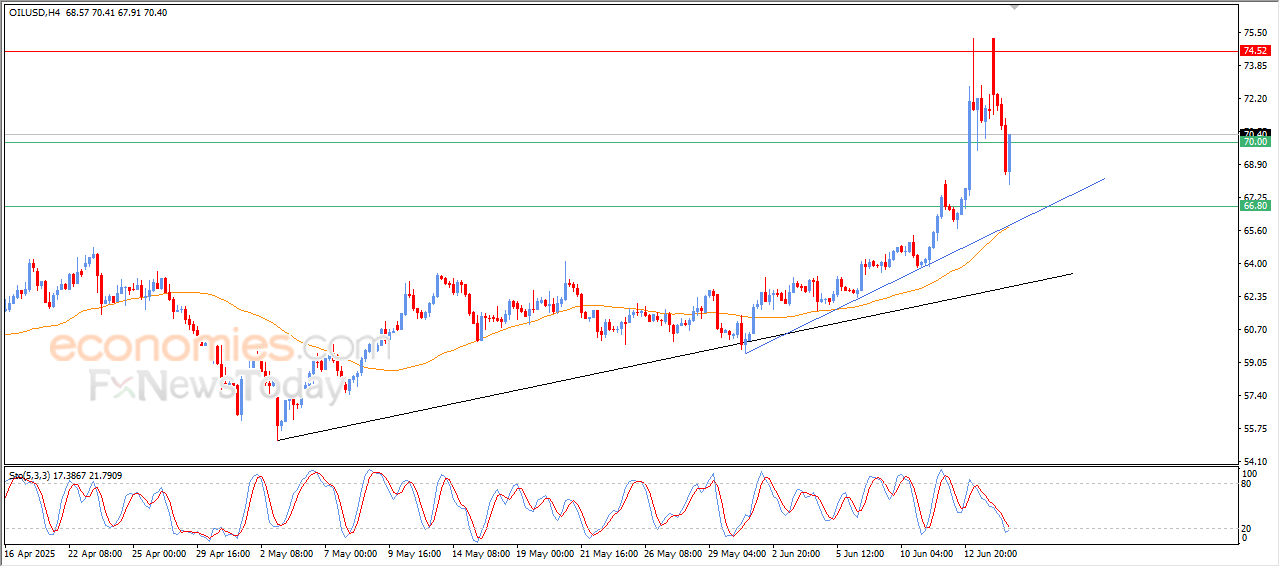Image resolution: width=1280 pixels, height=567 pixels.
Task: Select the long black ascending trendline
Action: 675,356
